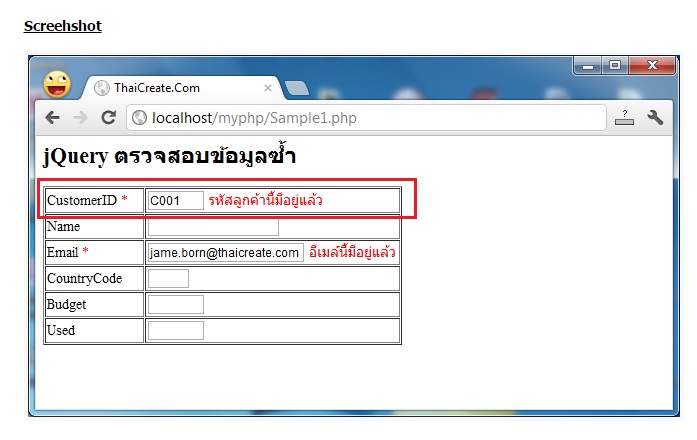Click the underlined Screenshot heading

pos(63,26)
